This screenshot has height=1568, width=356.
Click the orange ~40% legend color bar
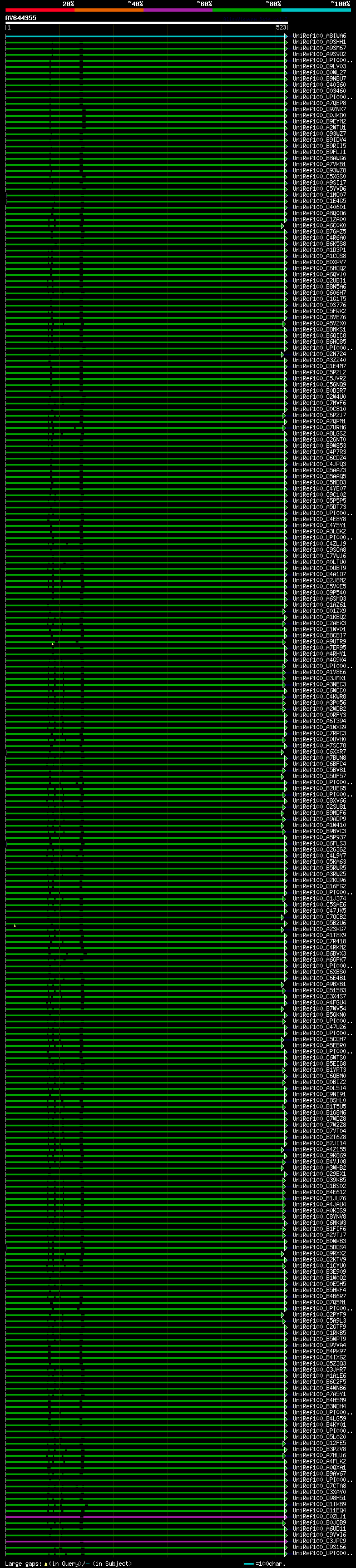pos(109,10)
